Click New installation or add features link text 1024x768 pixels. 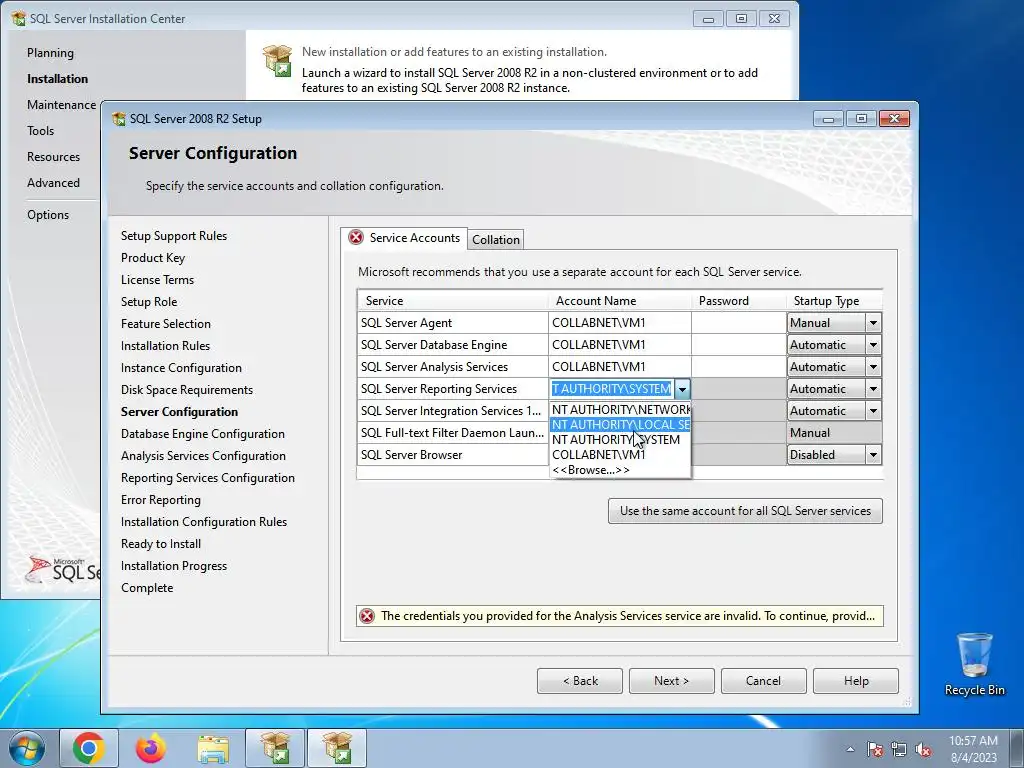point(454,52)
